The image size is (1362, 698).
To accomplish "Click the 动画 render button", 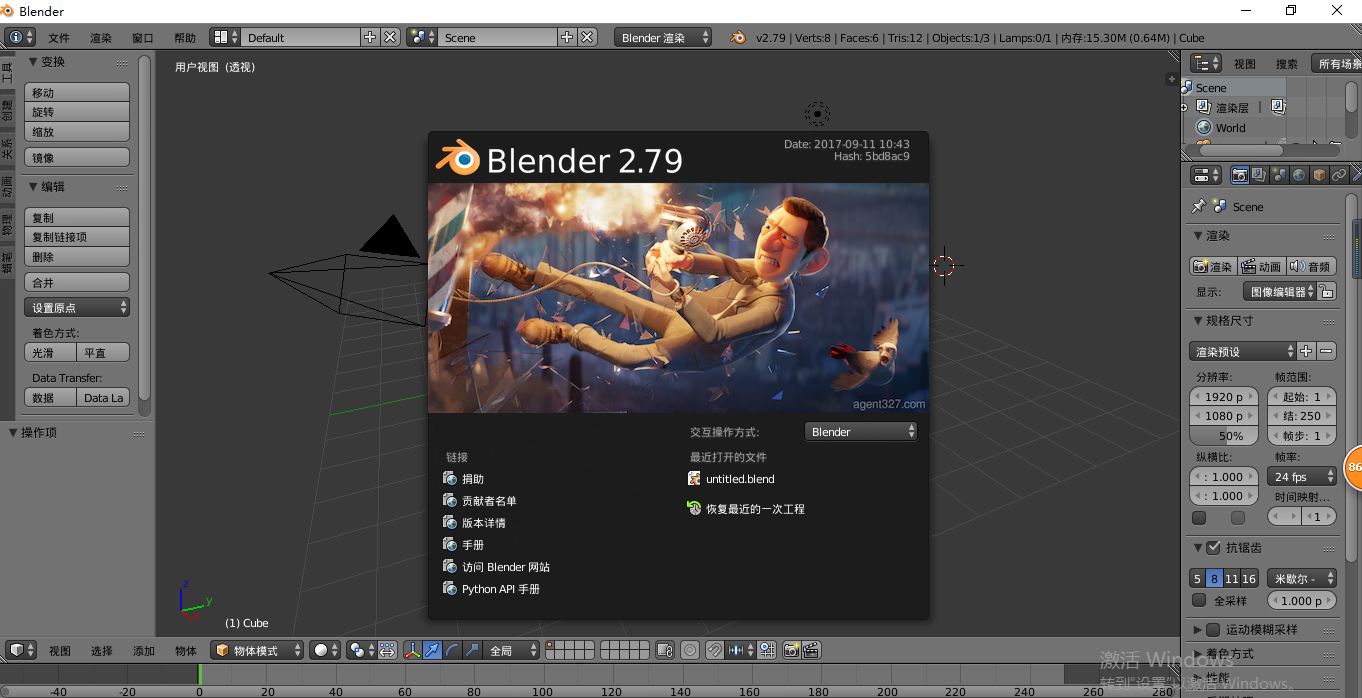I will [1262, 266].
